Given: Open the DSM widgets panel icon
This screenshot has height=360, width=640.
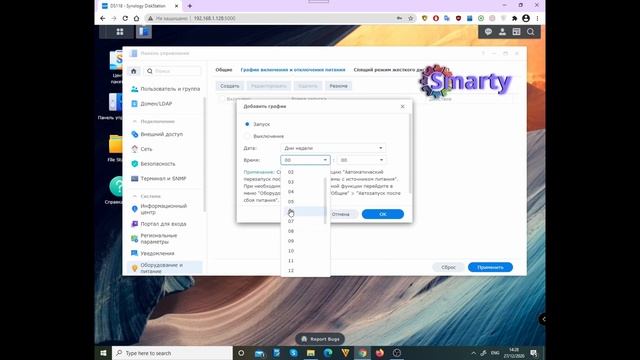Looking at the screenshot, I should pyautogui.click(x=516, y=32).
